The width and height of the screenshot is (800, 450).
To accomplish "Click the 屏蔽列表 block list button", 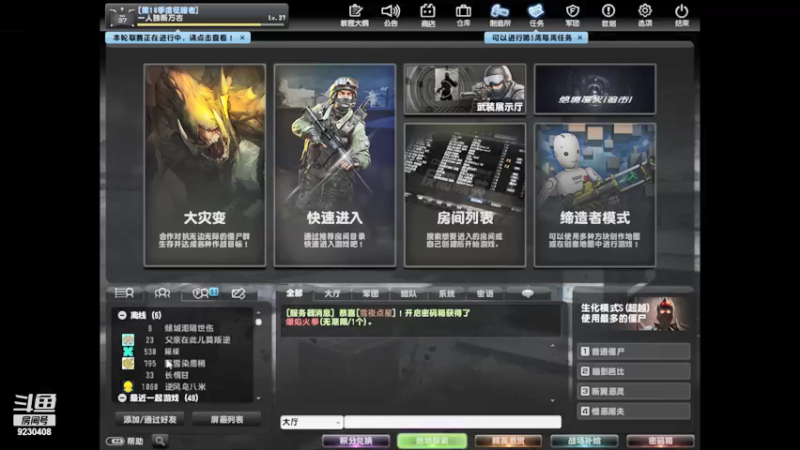I will pyautogui.click(x=227, y=419).
